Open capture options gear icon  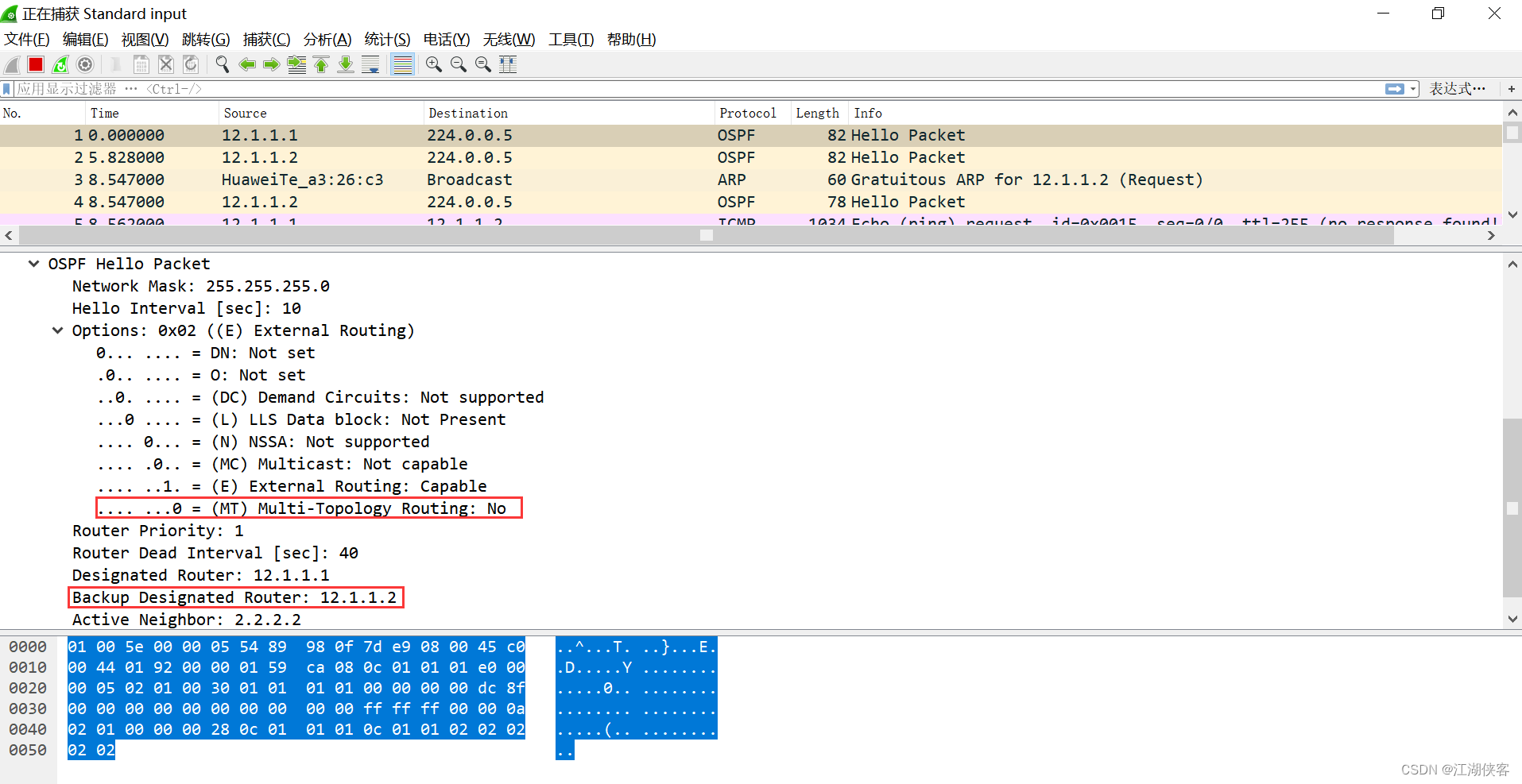pyautogui.click(x=86, y=65)
